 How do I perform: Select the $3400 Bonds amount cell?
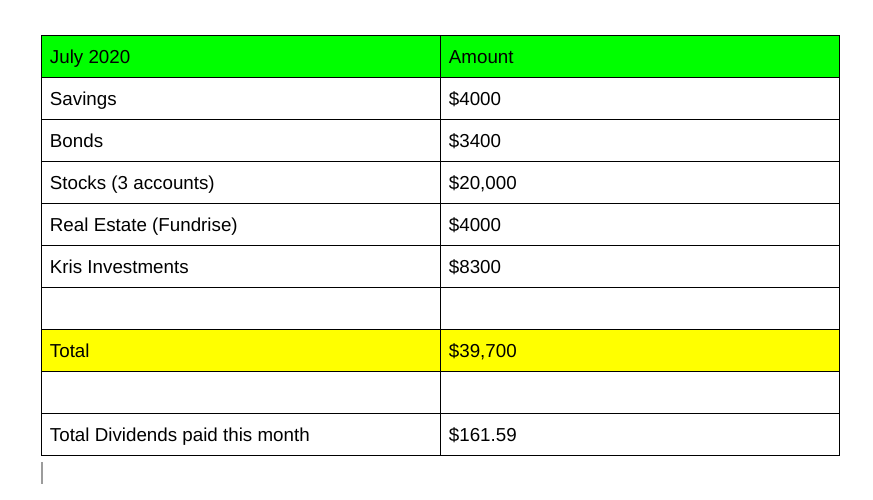[639, 141]
